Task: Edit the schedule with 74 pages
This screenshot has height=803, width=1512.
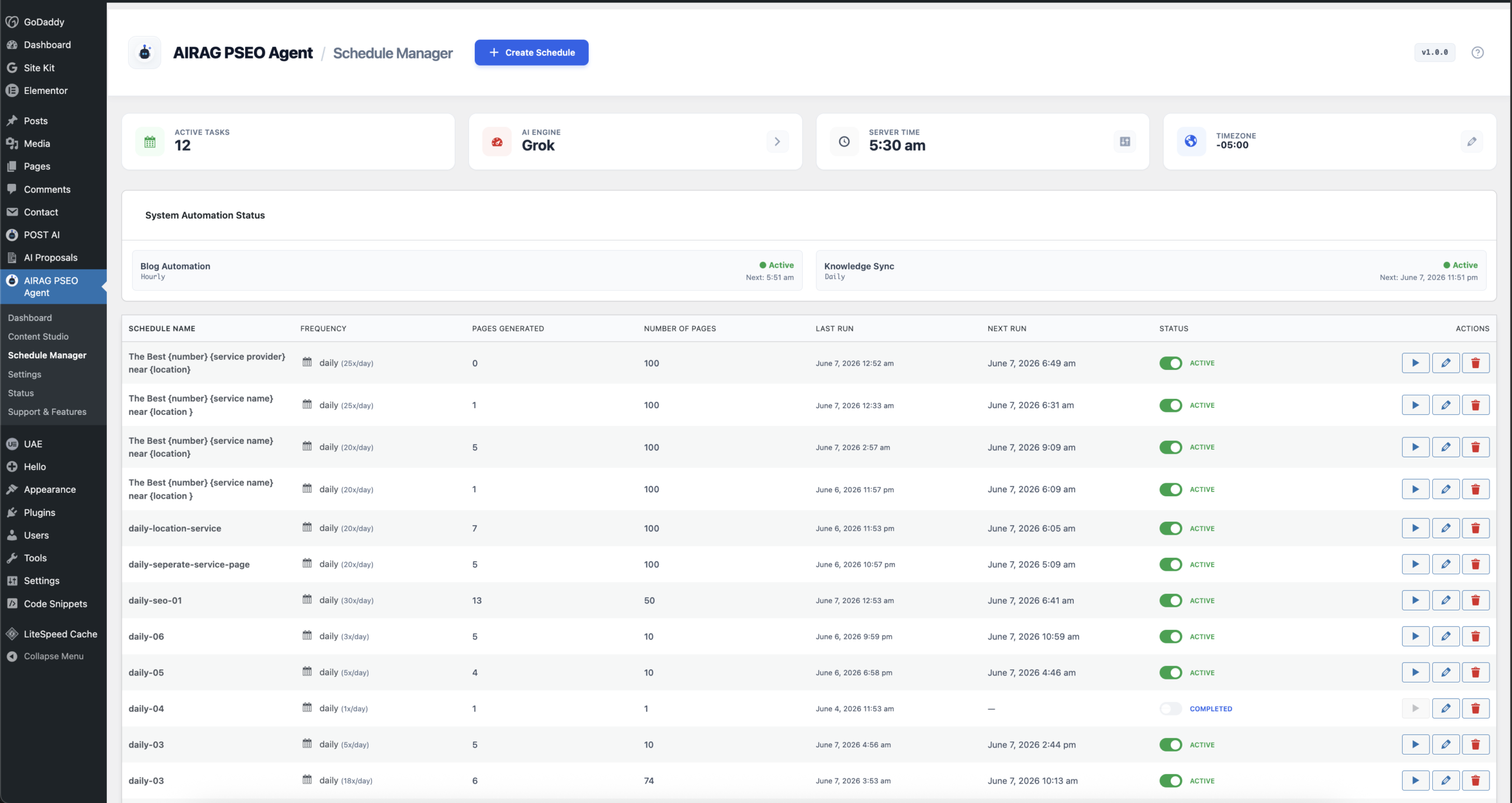Action: pos(1445,781)
